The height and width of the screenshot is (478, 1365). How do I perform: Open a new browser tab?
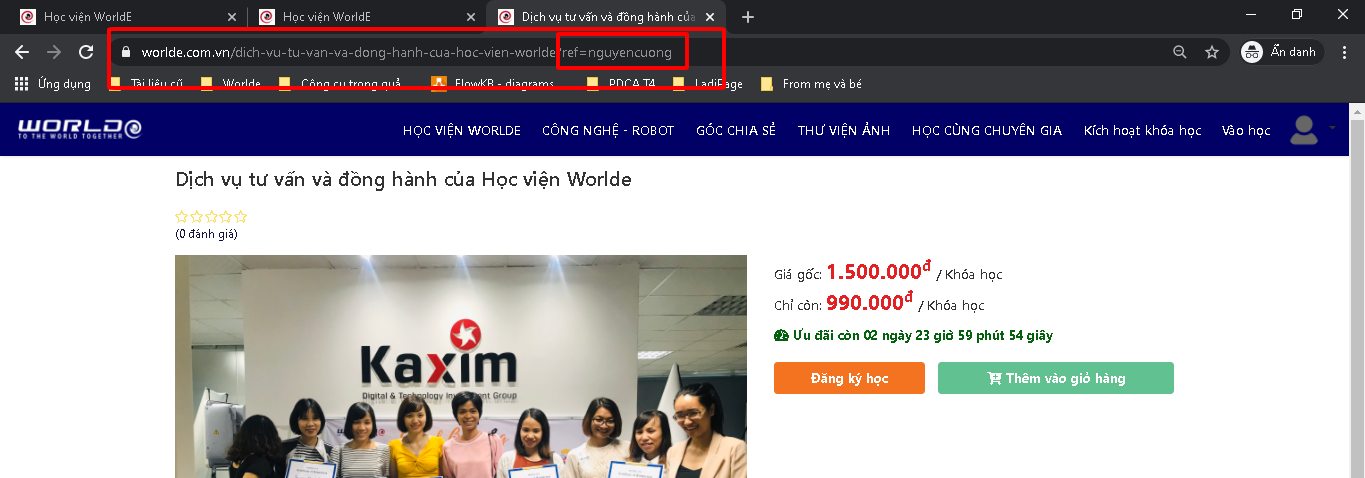pyautogui.click(x=748, y=17)
